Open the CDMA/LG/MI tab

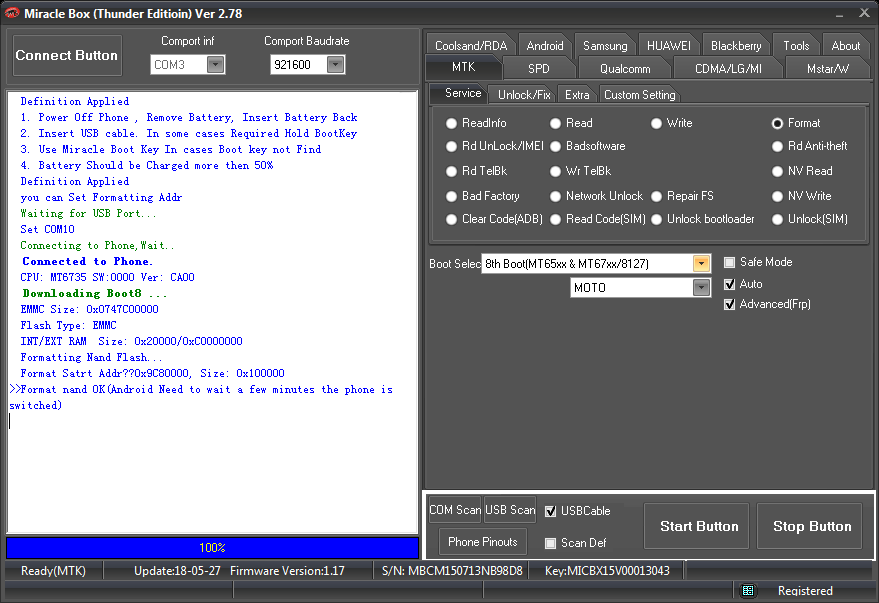tap(728, 68)
